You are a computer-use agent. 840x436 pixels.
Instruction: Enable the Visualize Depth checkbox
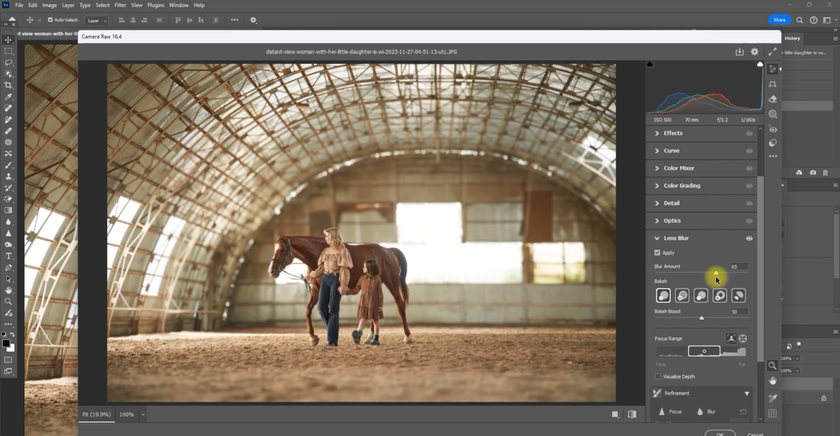click(658, 377)
